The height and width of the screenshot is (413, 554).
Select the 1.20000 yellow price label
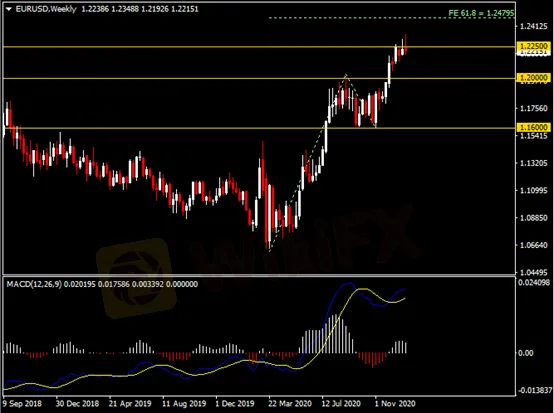[534, 77]
